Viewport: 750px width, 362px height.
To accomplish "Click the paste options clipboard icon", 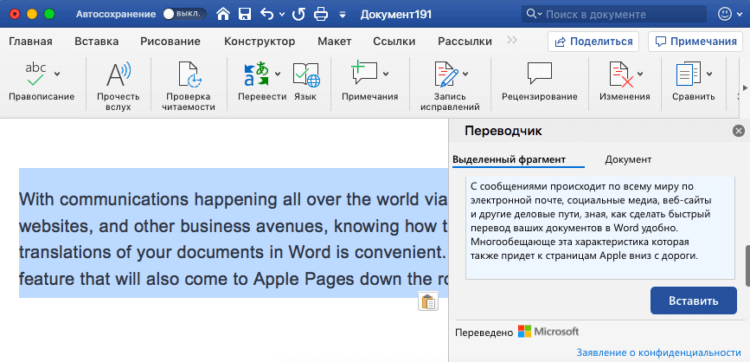I will click(428, 301).
